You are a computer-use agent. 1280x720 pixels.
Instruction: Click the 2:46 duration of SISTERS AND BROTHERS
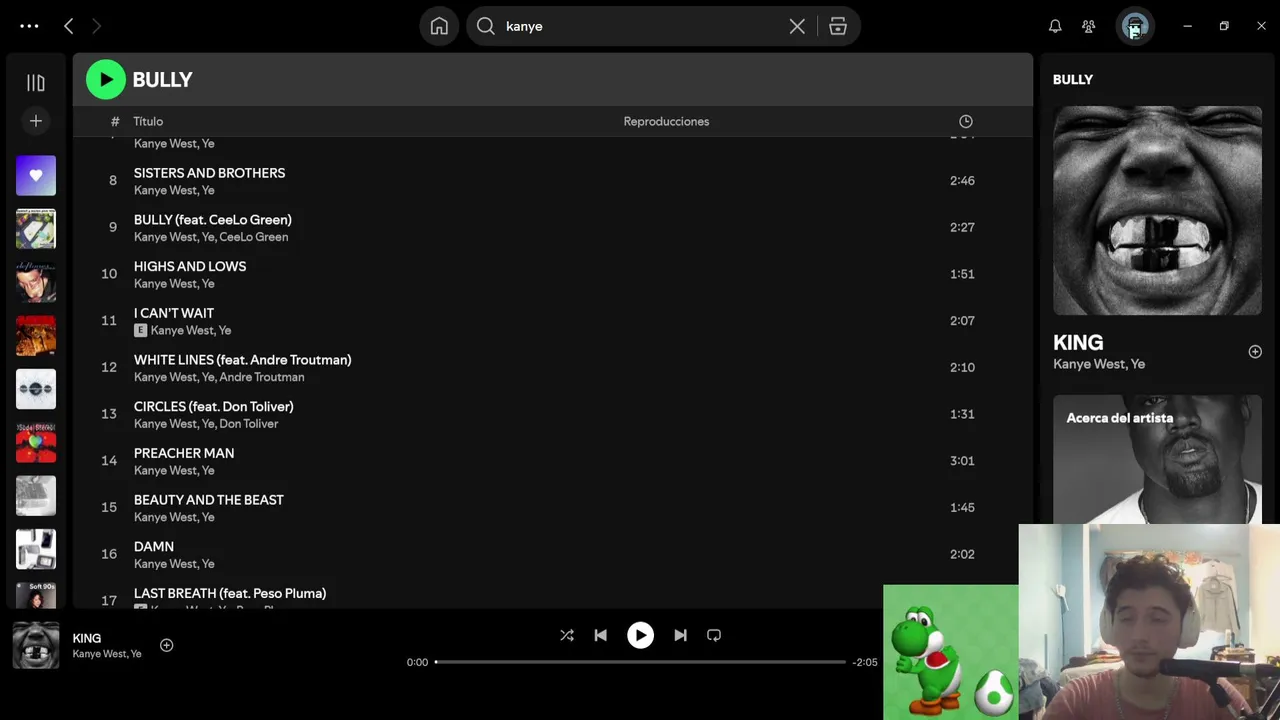(x=962, y=181)
